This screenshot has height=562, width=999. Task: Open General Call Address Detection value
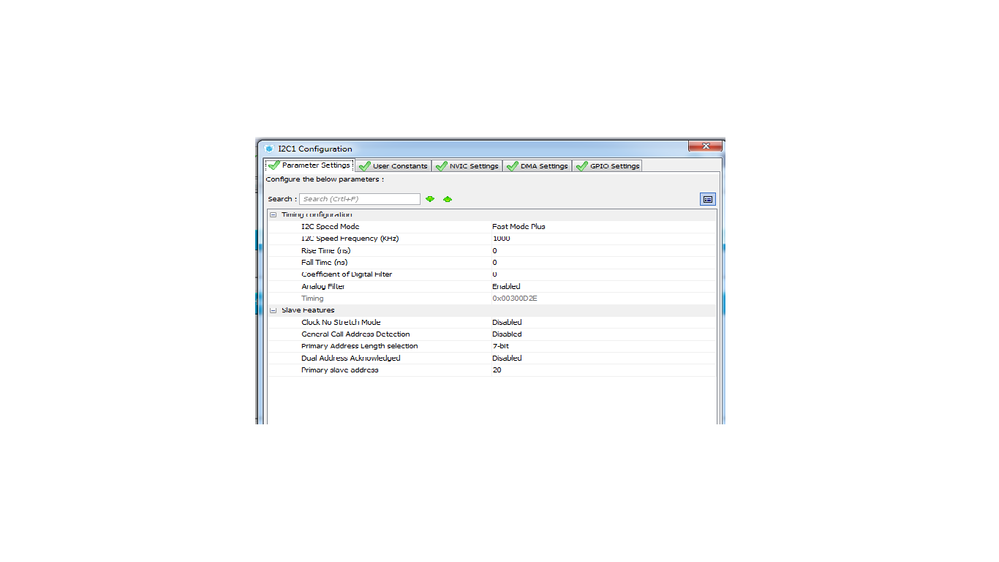[507, 334]
